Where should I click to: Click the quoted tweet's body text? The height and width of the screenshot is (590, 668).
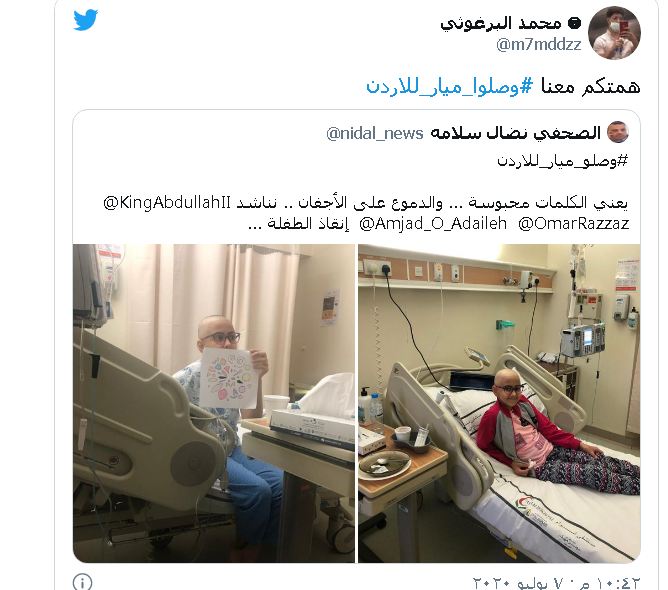coord(366,213)
